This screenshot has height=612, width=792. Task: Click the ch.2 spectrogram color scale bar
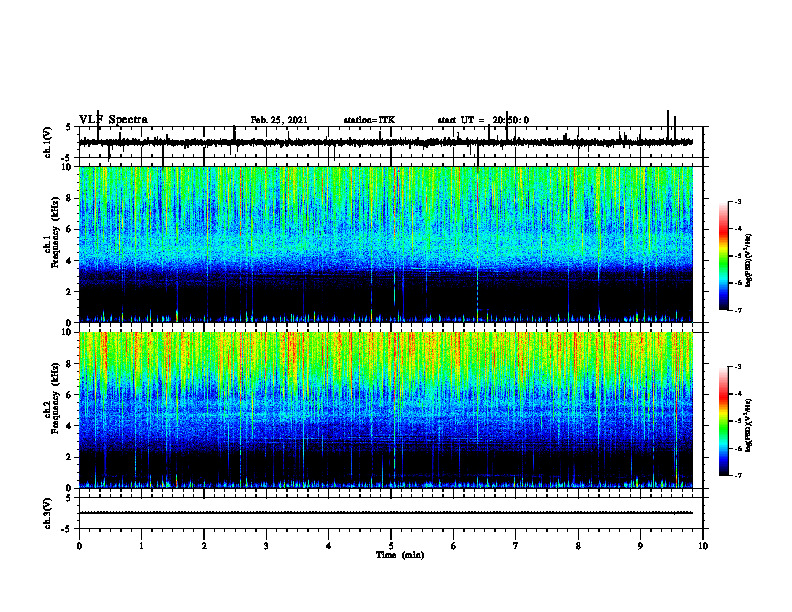click(723, 421)
